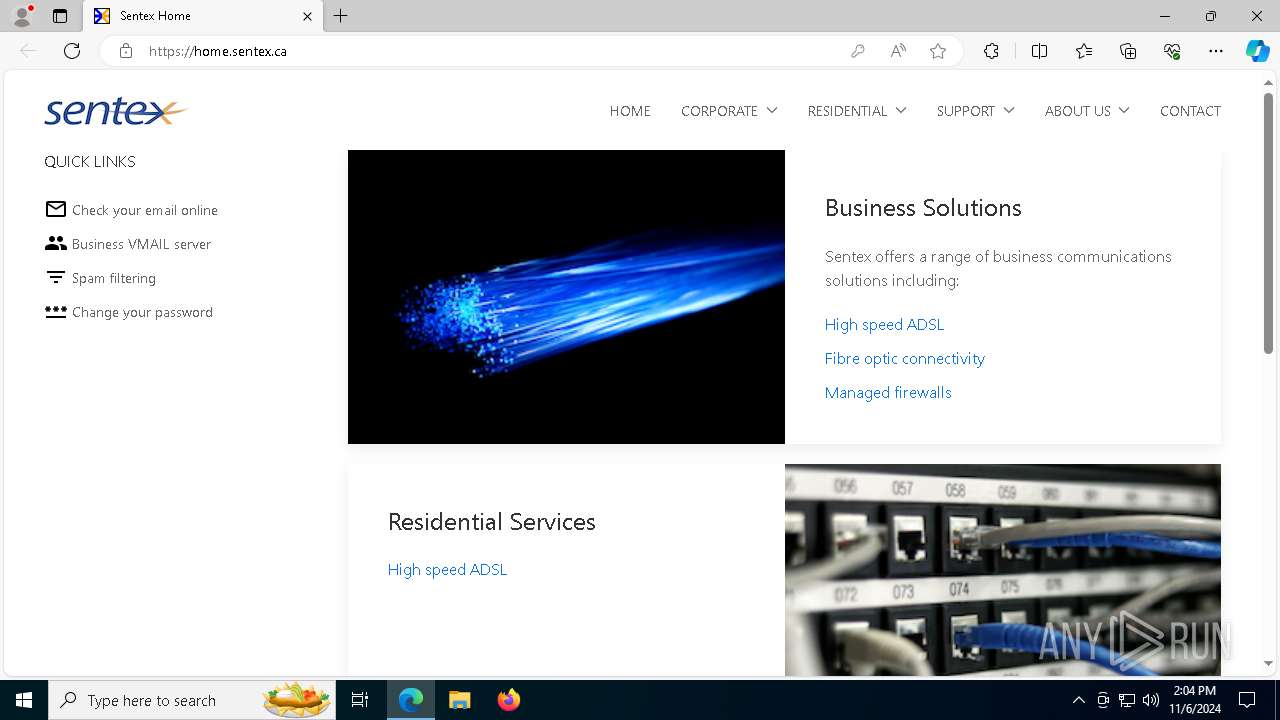Click the Windows search box

[192, 700]
